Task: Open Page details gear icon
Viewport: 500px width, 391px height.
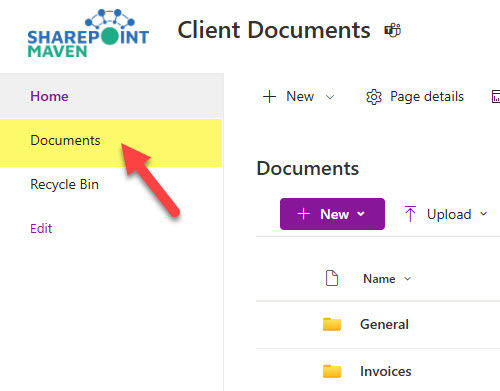Action: click(x=374, y=97)
